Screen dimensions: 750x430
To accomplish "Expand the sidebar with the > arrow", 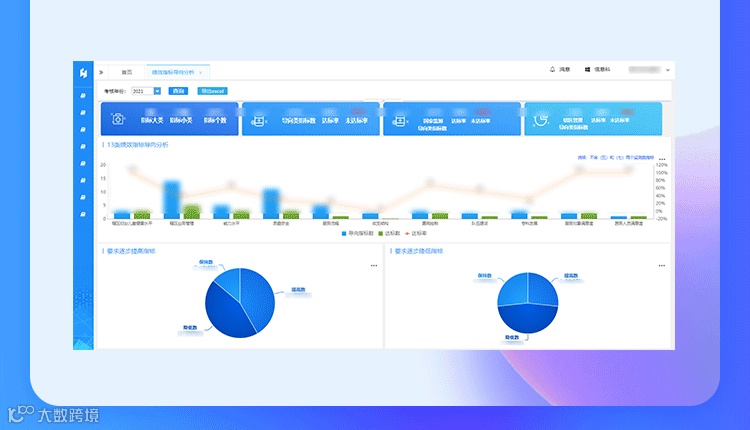I will click(x=101, y=72).
